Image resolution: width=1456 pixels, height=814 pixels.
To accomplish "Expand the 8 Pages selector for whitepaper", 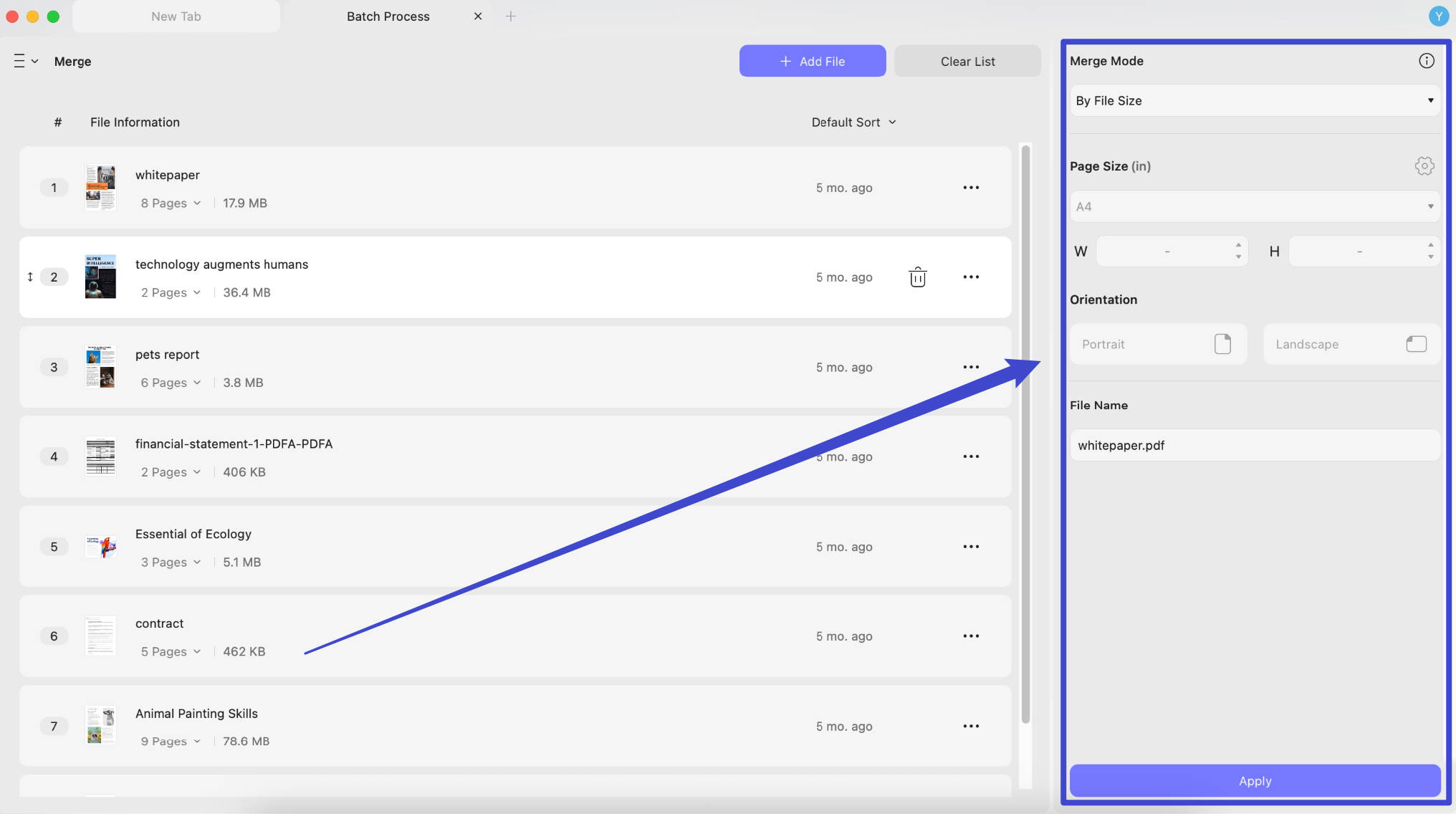I will coord(171,203).
